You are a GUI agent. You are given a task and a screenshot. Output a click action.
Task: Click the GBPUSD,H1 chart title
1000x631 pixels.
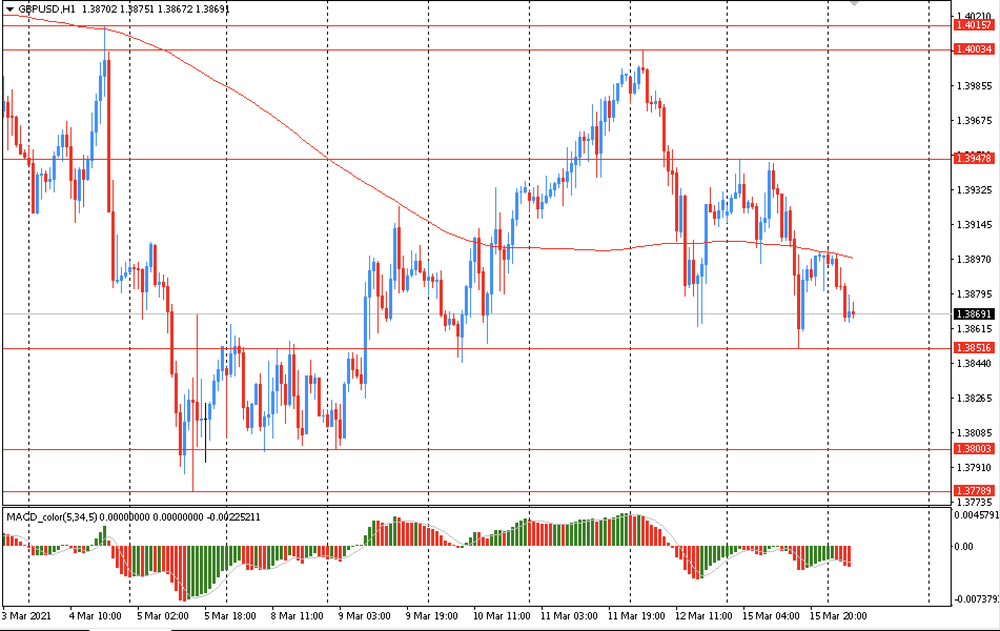coord(47,10)
